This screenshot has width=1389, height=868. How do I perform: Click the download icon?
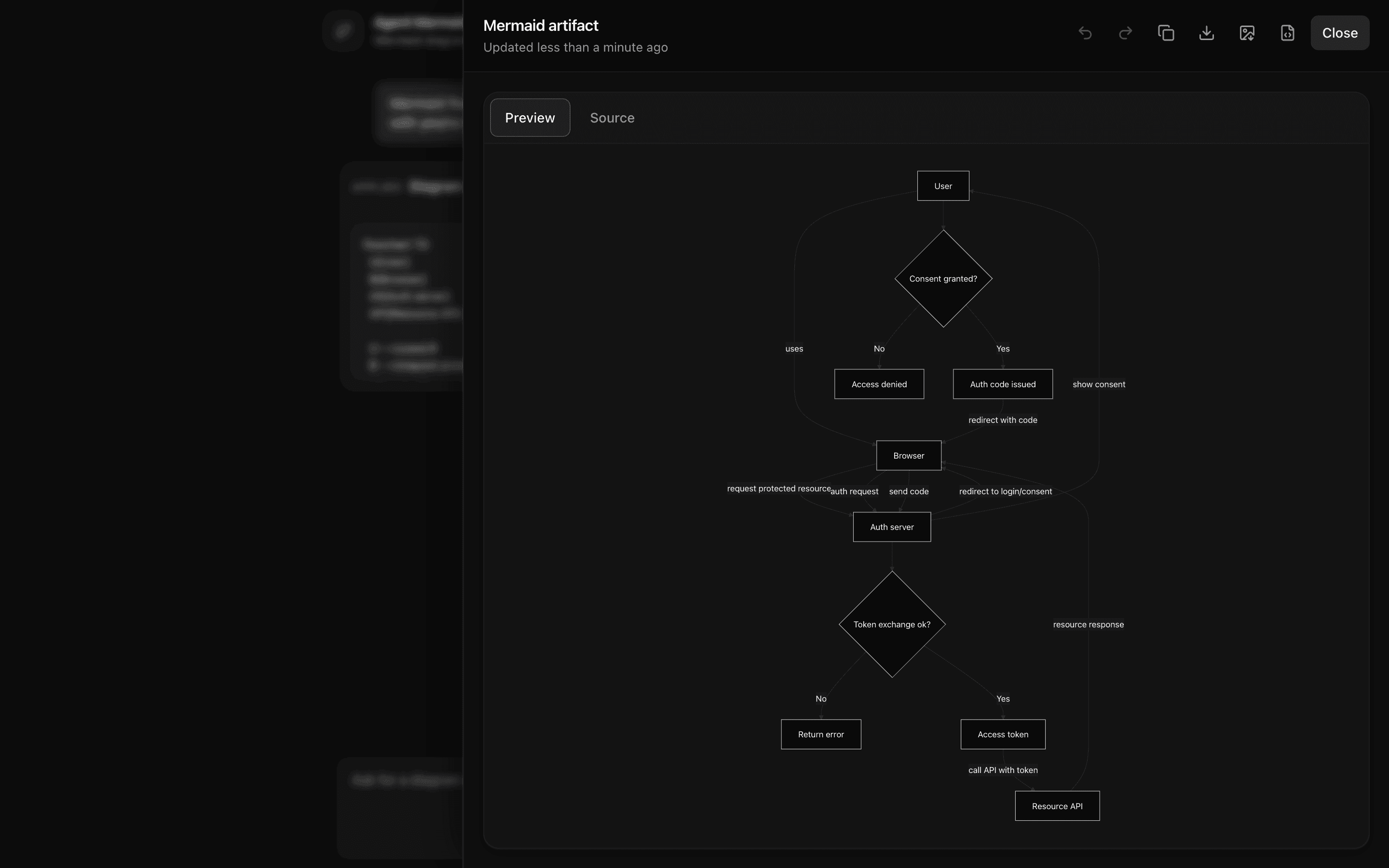[x=1207, y=33]
